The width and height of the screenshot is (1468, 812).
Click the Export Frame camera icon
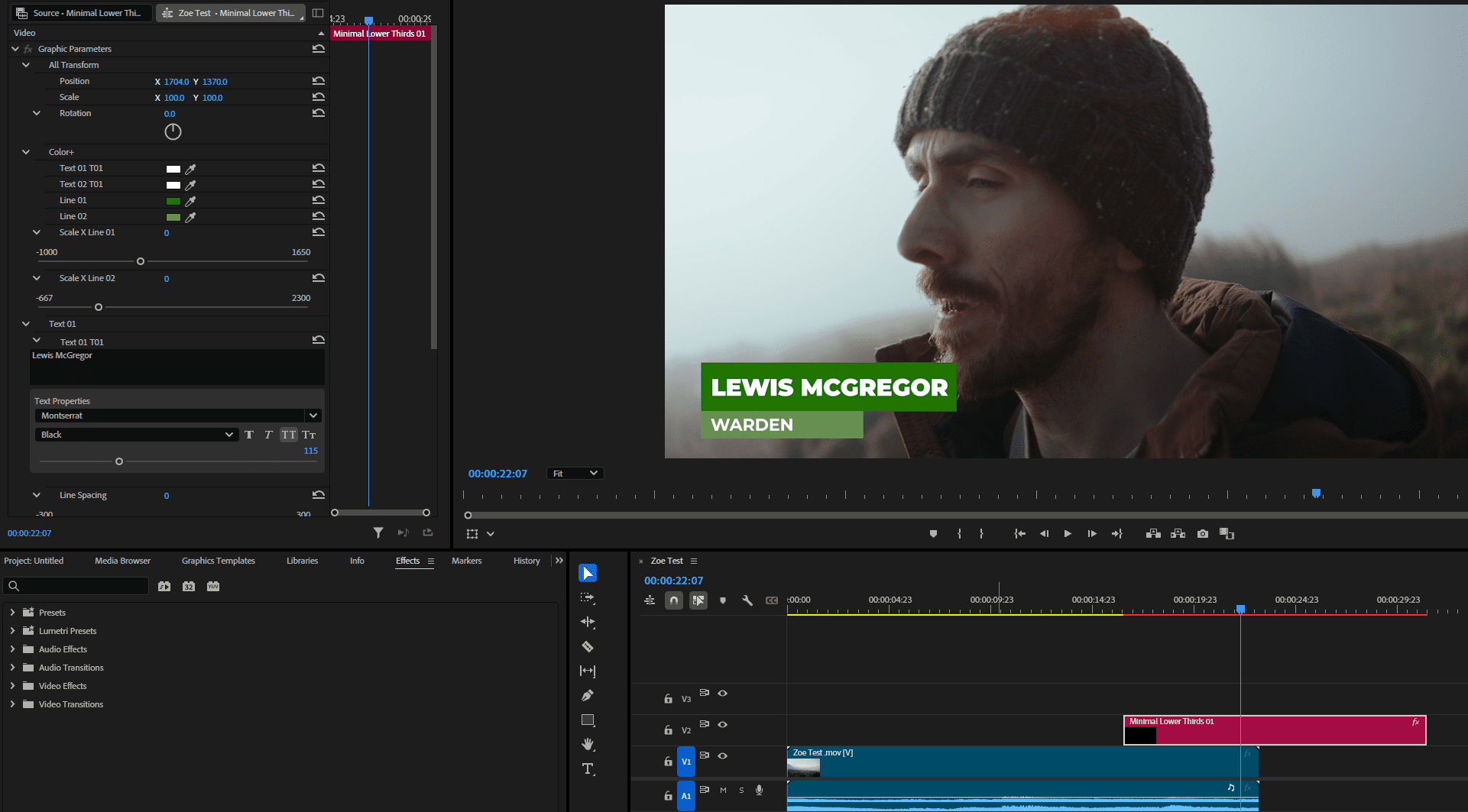pos(1202,533)
